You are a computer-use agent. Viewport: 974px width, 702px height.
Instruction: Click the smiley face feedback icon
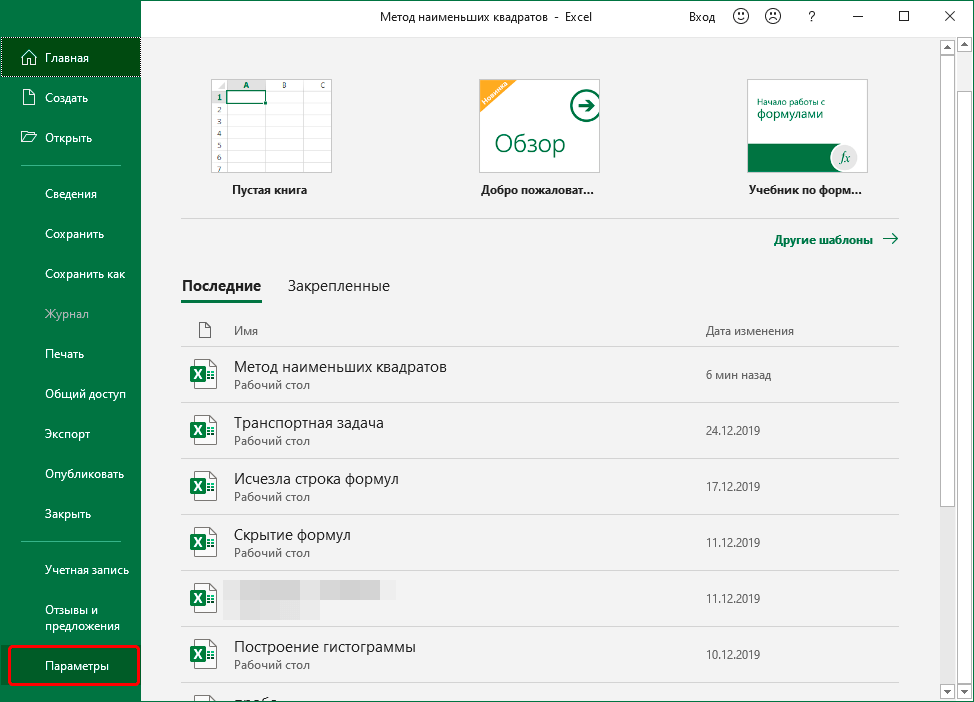tap(741, 17)
